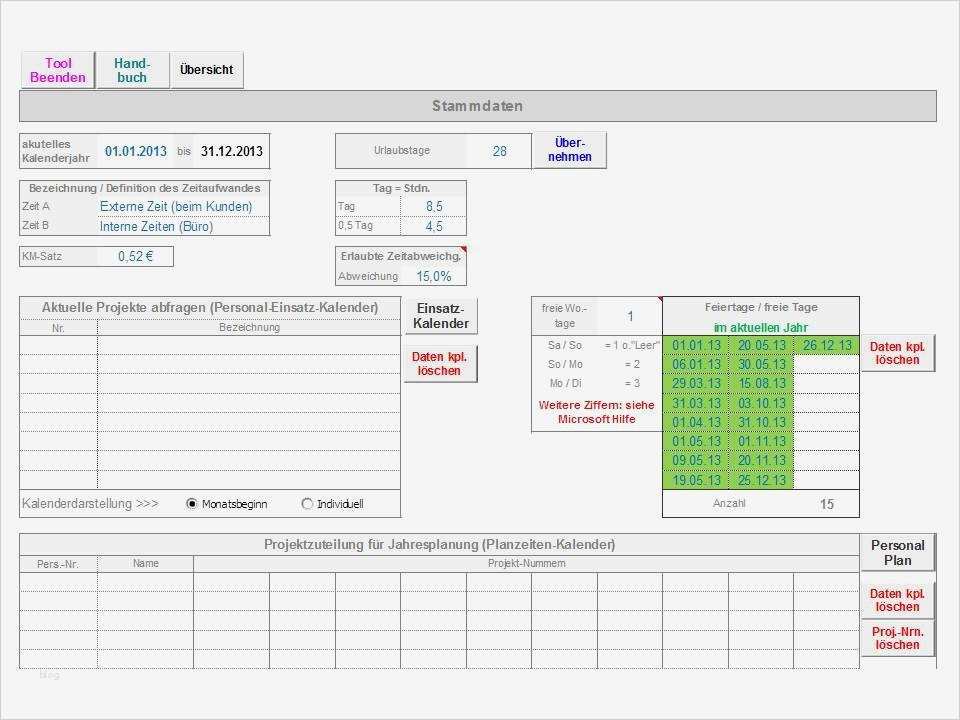Edit the Abweichung value 15,0%
The height and width of the screenshot is (720, 960).
click(434, 276)
